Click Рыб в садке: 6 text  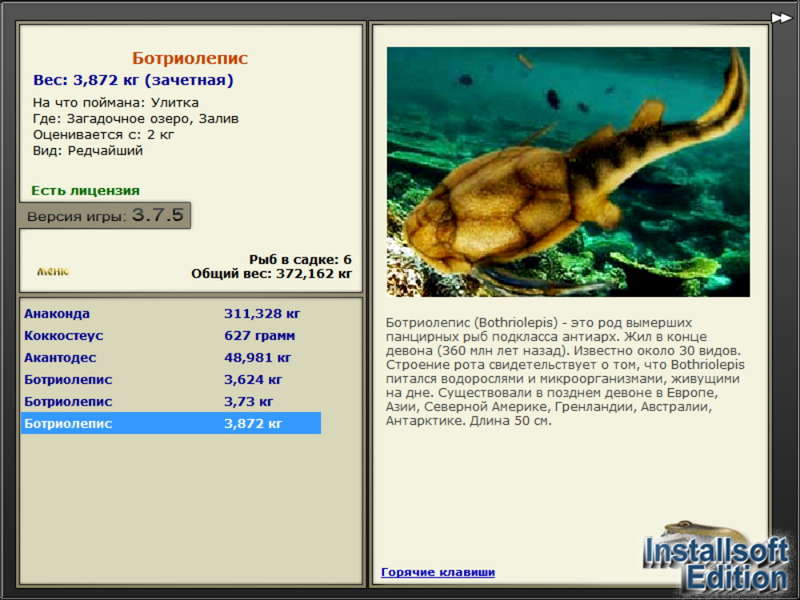[300, 259]
